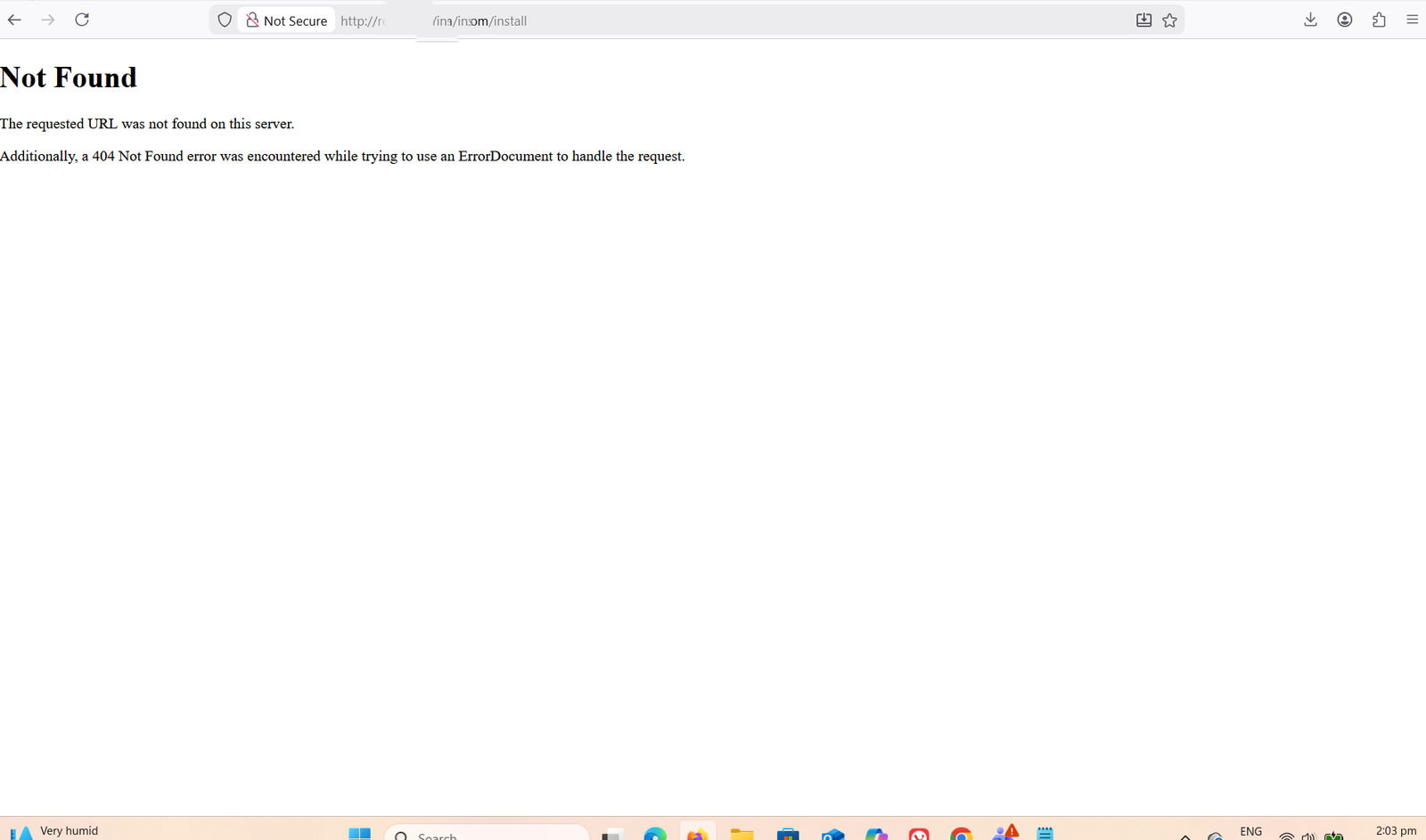Click the install-page icon in the address bar
Viewport: 1426px width, 840px height.
(x=1143, y=20)
